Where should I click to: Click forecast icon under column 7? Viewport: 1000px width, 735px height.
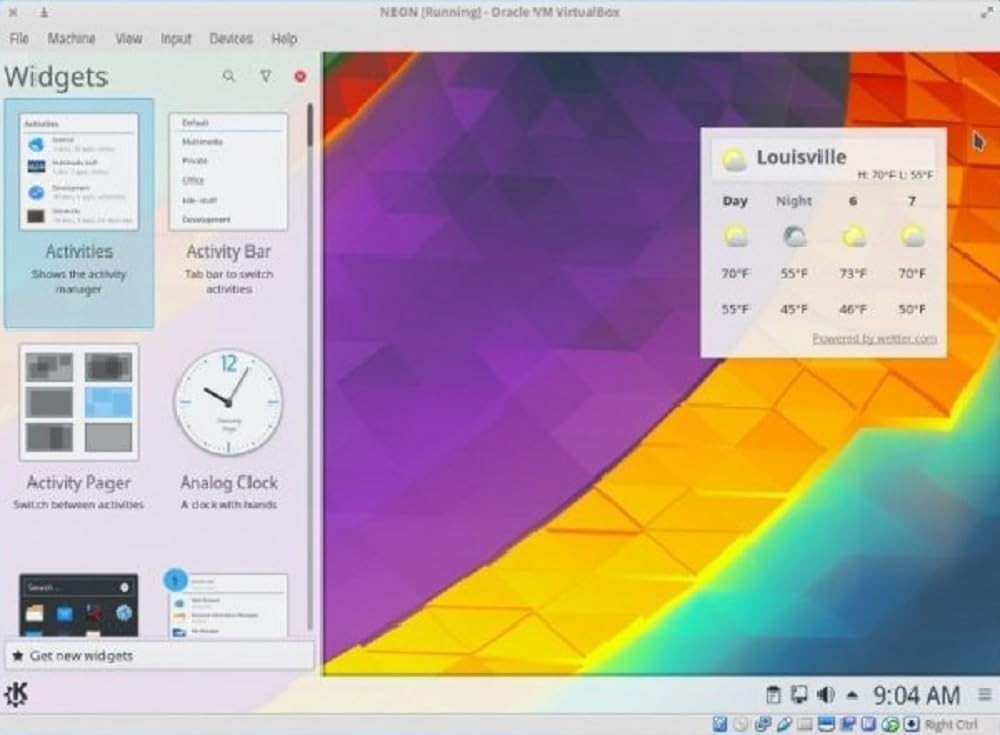(912, 236)
